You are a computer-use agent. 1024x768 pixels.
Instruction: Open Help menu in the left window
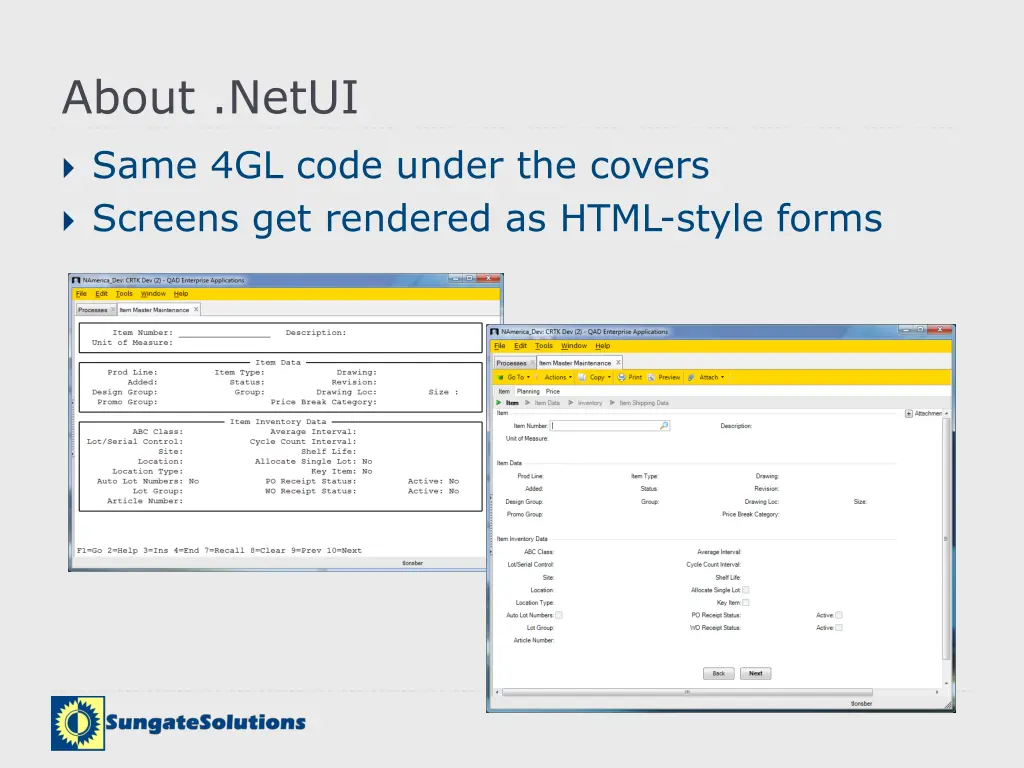(181, 294)
